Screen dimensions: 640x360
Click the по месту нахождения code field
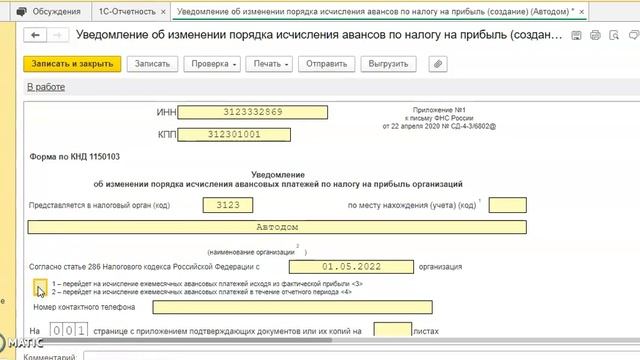click(508, 205)
